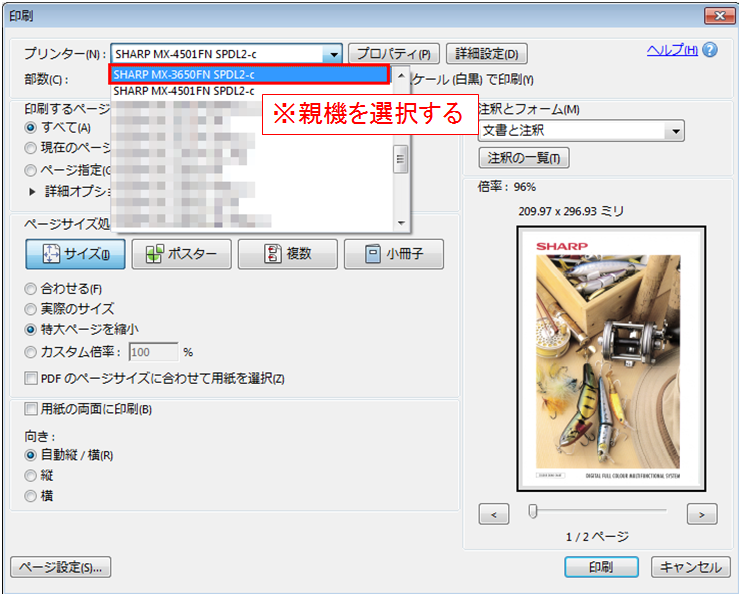Choose the ページ指定 radio option
Screen dimensions: 743x600
30,170
